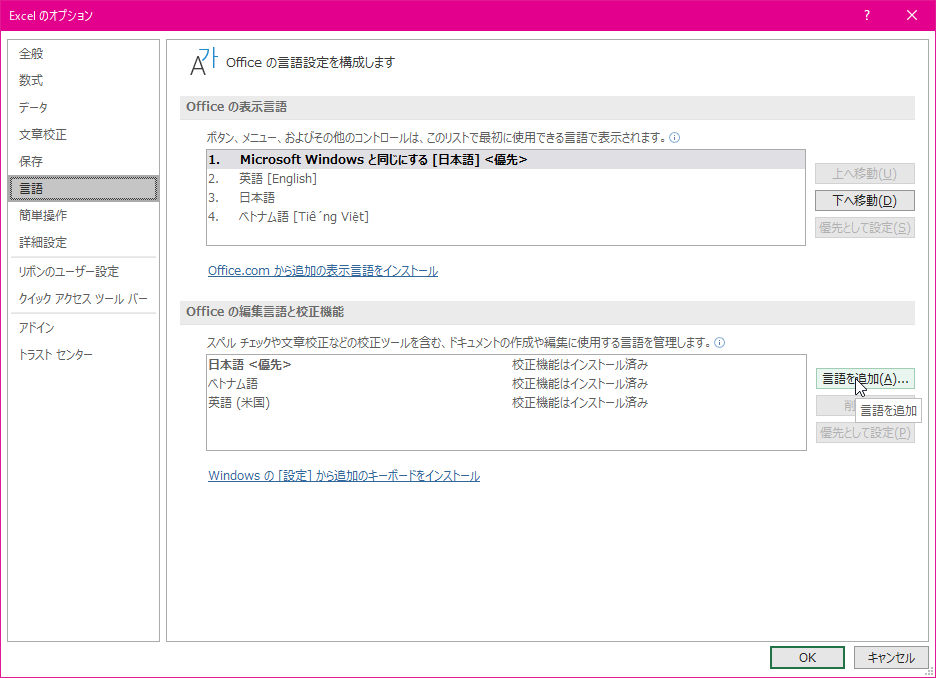This screenshot has width=936, height=678.
Task: Click the info icon beside editing language description
Action: [x=720, y=343]
